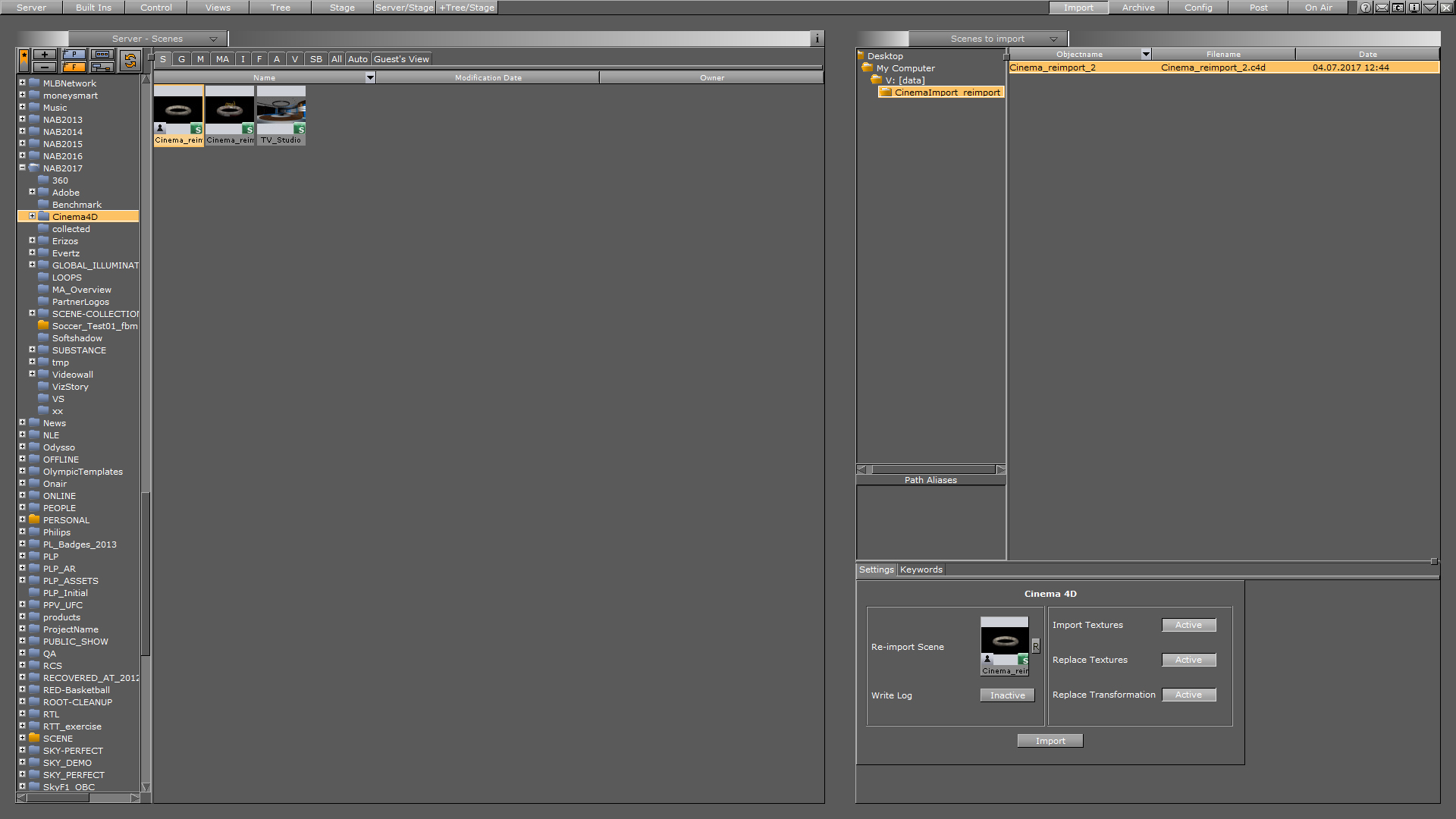The width and height of the screenshot is (1456, 819).
Task: Expand the NAB2017 folder node
Action: (22, 167)
